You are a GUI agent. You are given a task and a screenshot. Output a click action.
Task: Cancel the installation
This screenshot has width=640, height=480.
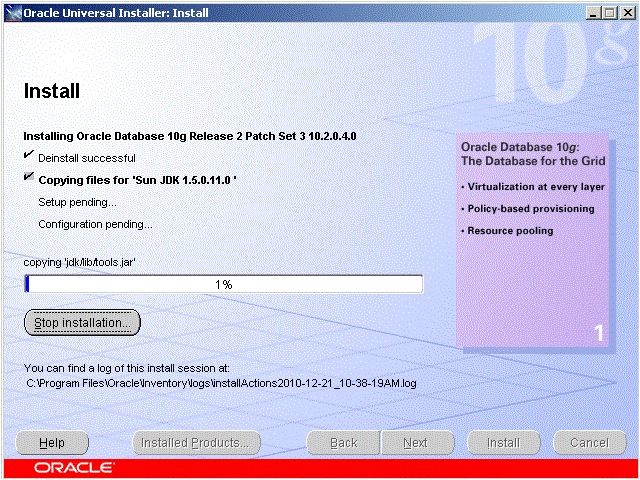(x=589, y=443)
